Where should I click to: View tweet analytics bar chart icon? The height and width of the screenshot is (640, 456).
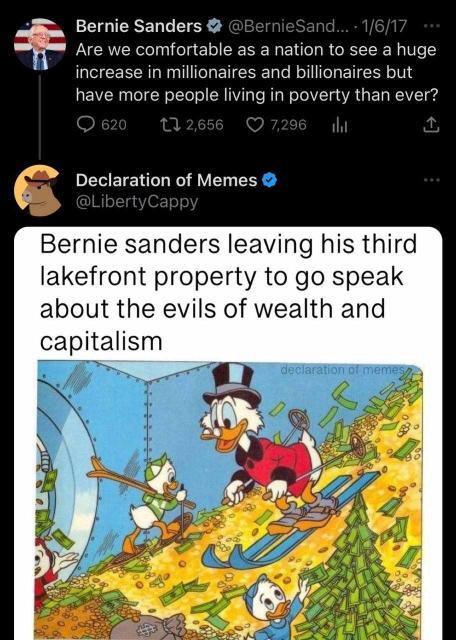pos(339,125)
